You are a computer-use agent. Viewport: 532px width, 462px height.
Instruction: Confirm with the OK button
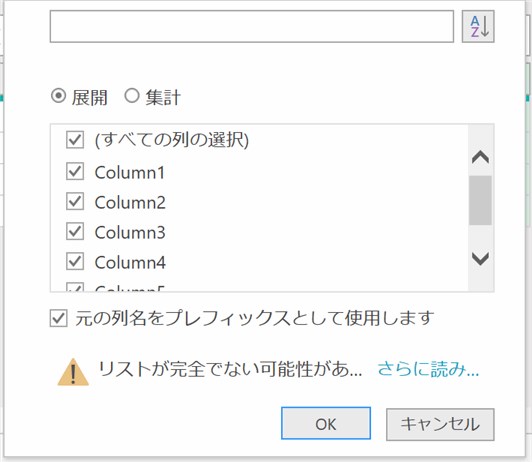click(x=326, y=423)
